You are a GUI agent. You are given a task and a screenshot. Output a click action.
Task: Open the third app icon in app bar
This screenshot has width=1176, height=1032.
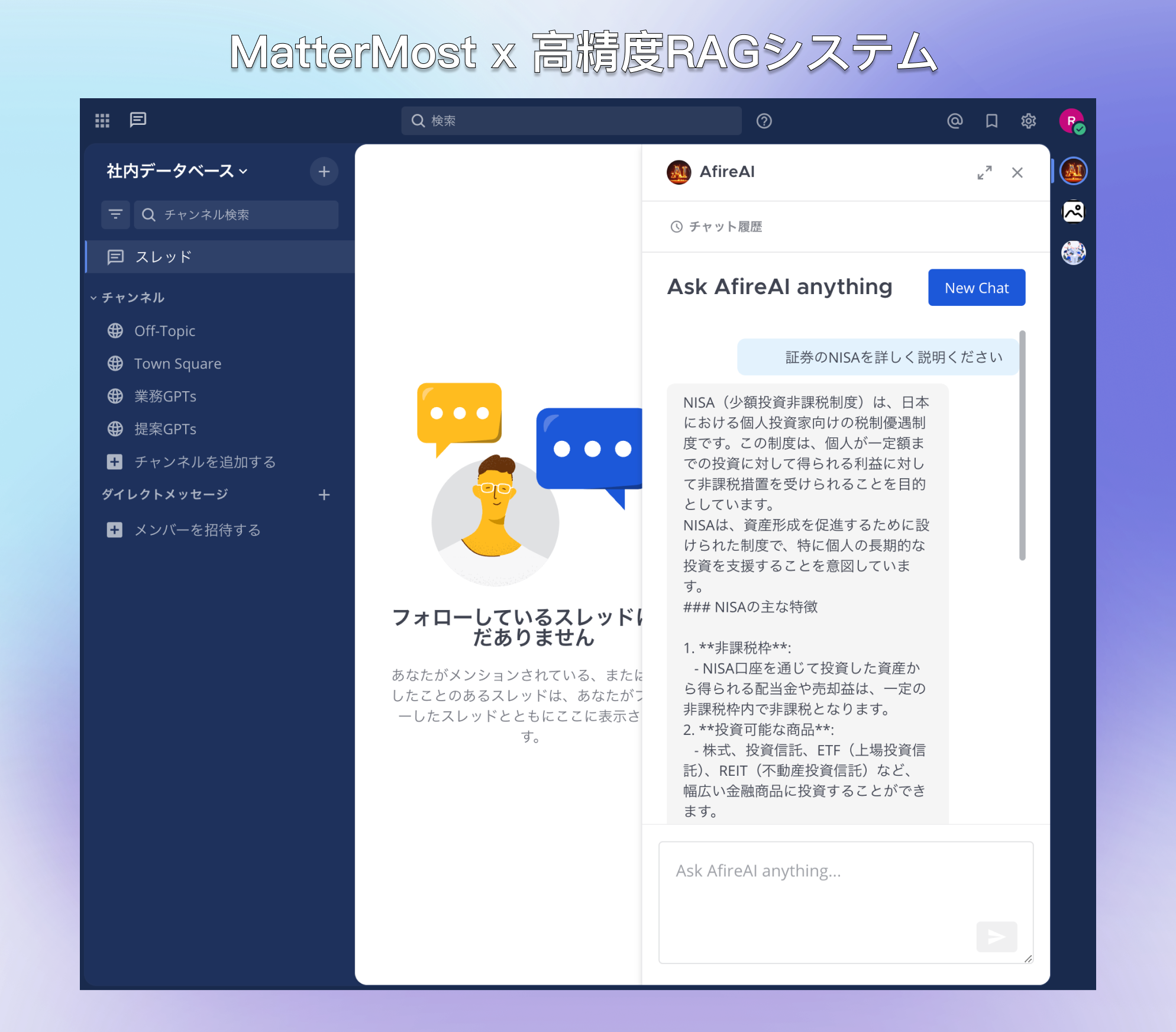[1073, 253]
